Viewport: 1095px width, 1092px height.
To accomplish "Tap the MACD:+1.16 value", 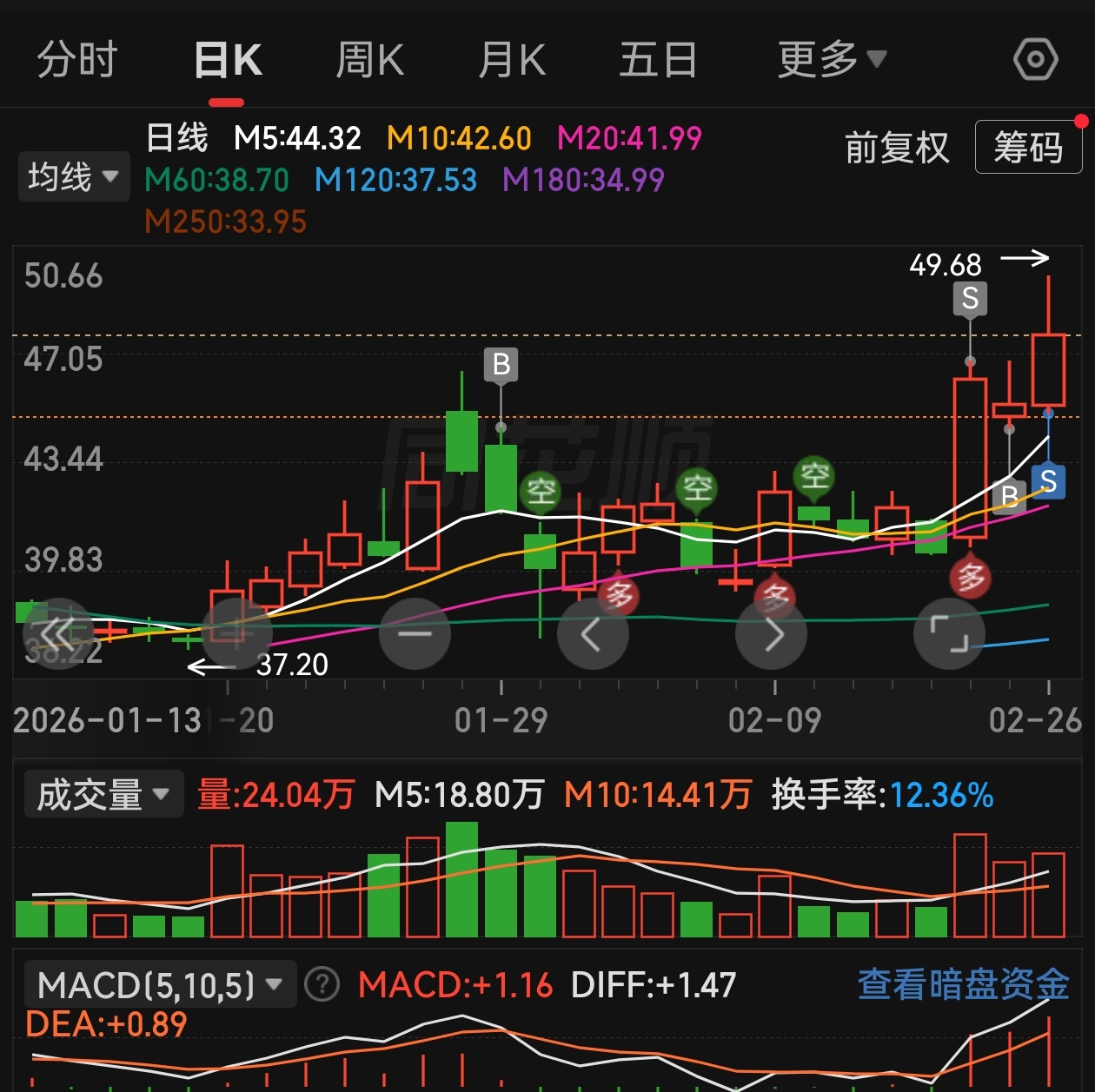I will [x=455, y=985].
